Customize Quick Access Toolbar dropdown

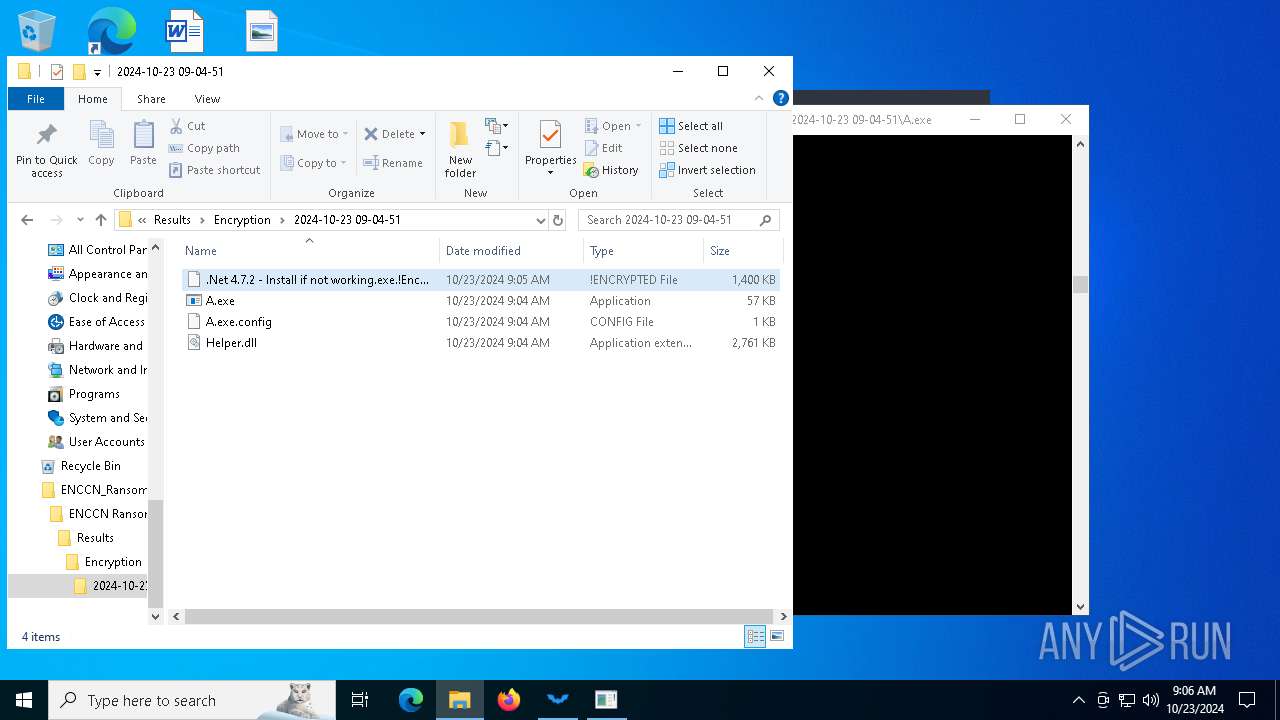pos(97,72)
